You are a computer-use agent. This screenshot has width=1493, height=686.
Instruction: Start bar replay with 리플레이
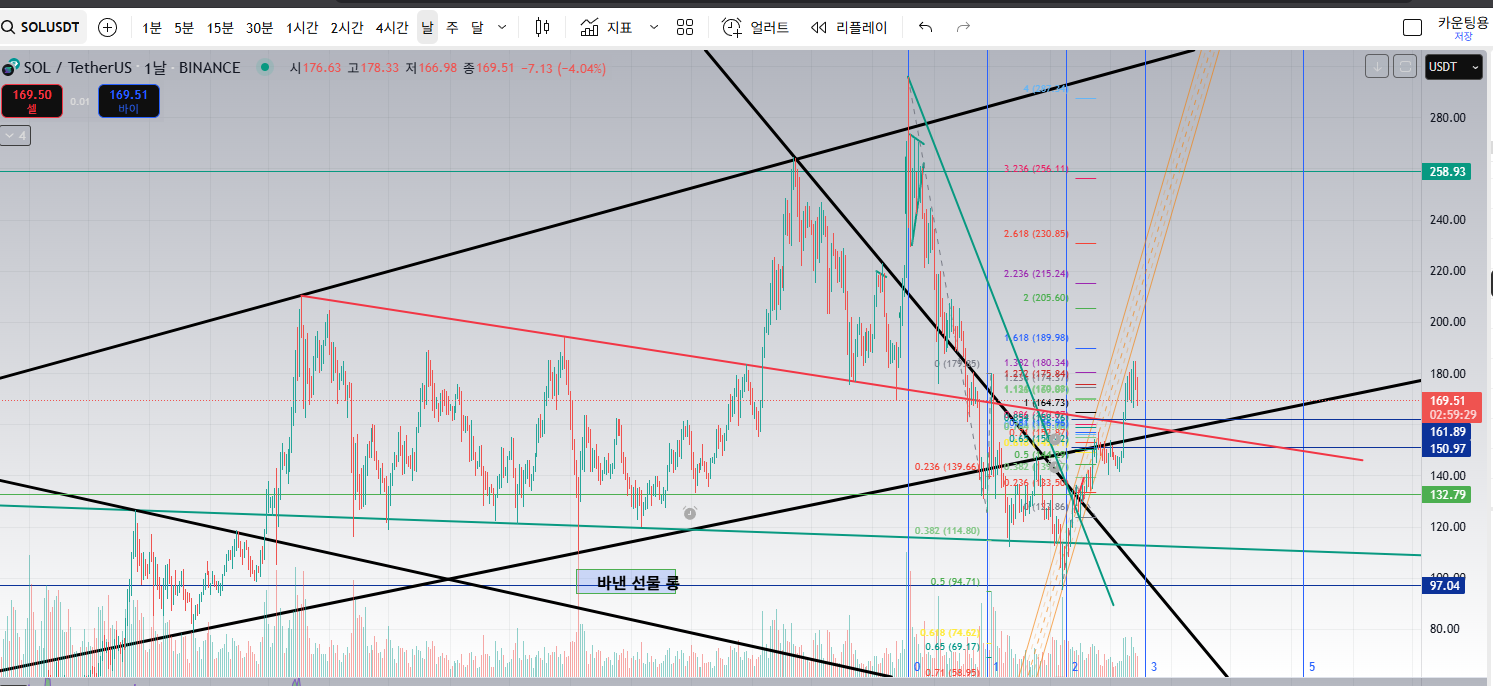click(849, 27)
